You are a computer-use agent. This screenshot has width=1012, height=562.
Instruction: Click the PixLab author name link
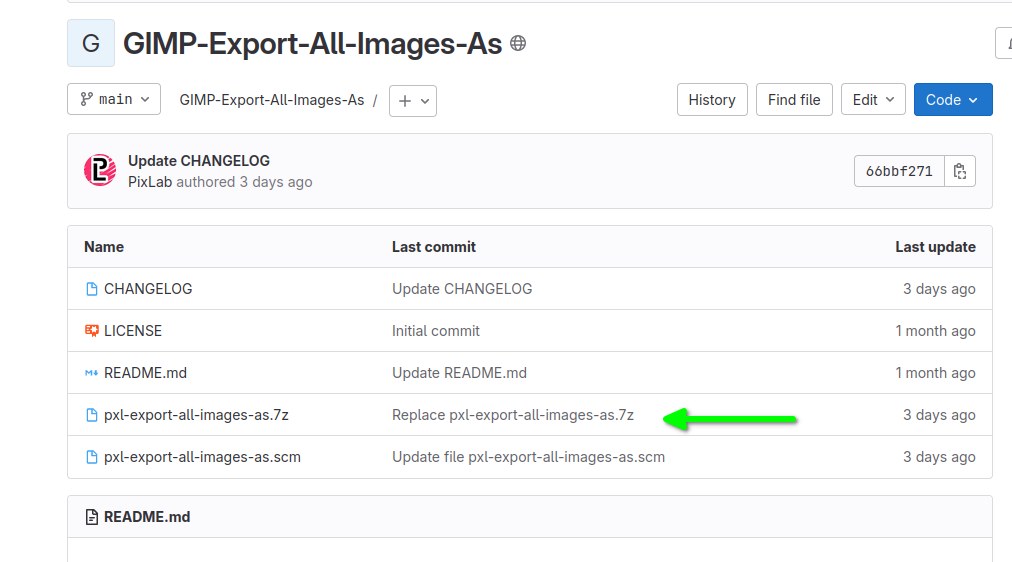click(150, 182)
